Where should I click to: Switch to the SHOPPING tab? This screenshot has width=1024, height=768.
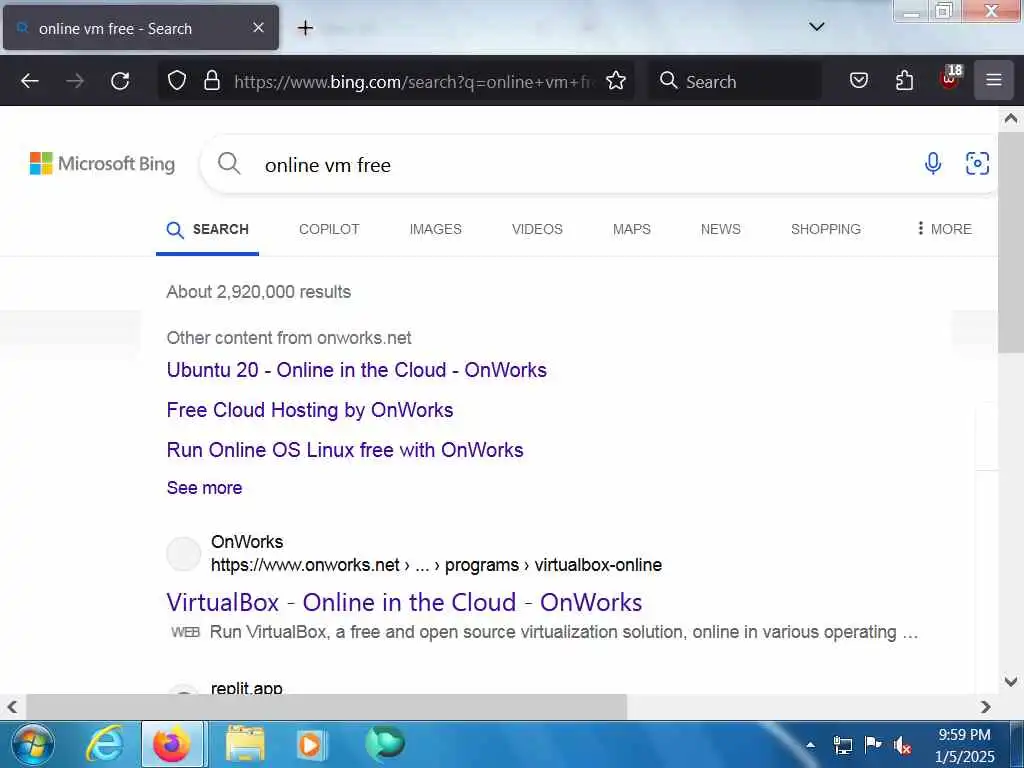click(x=825, y=229)
